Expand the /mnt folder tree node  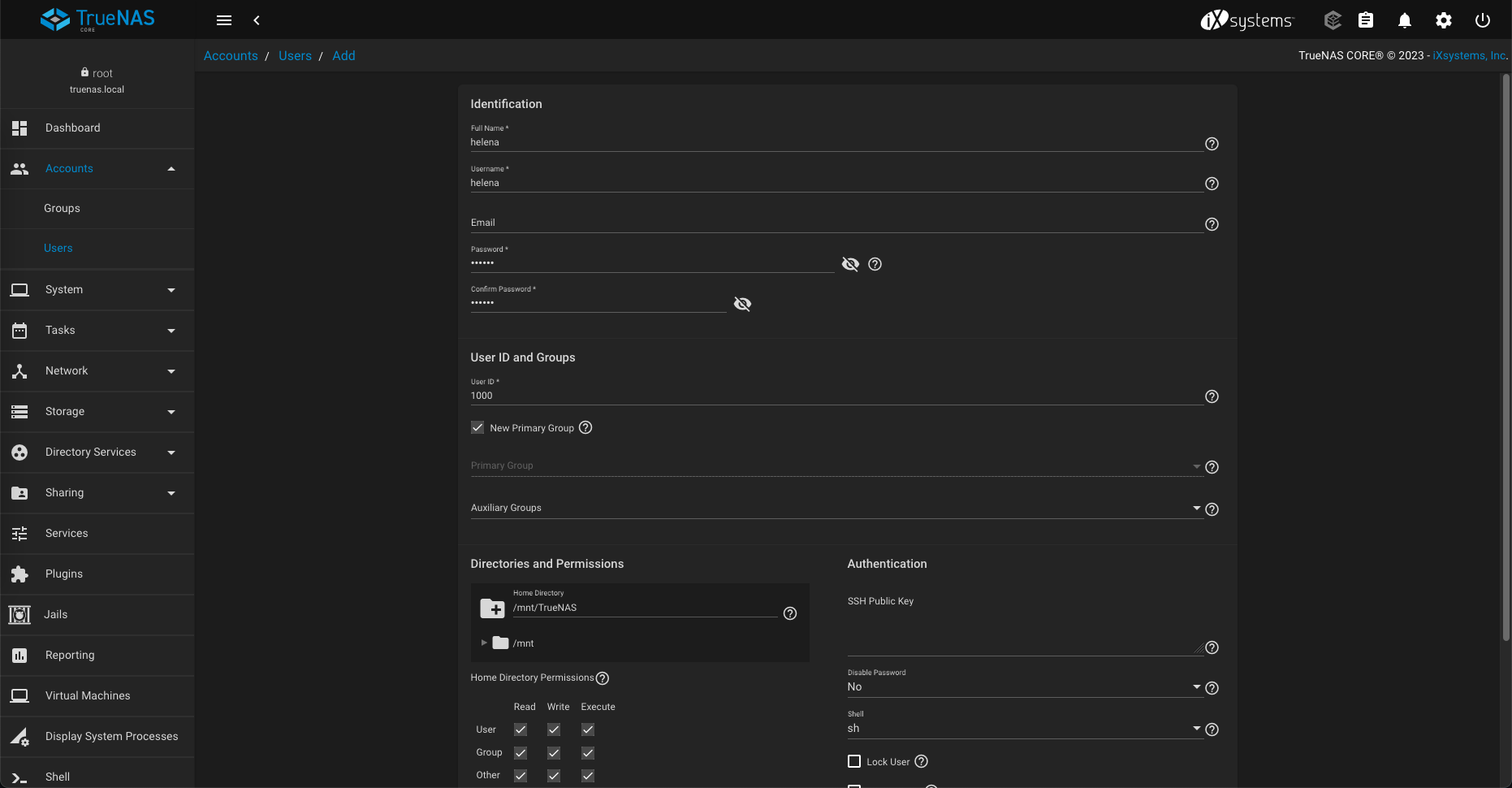pyautogui.click(x=484, y=643)
